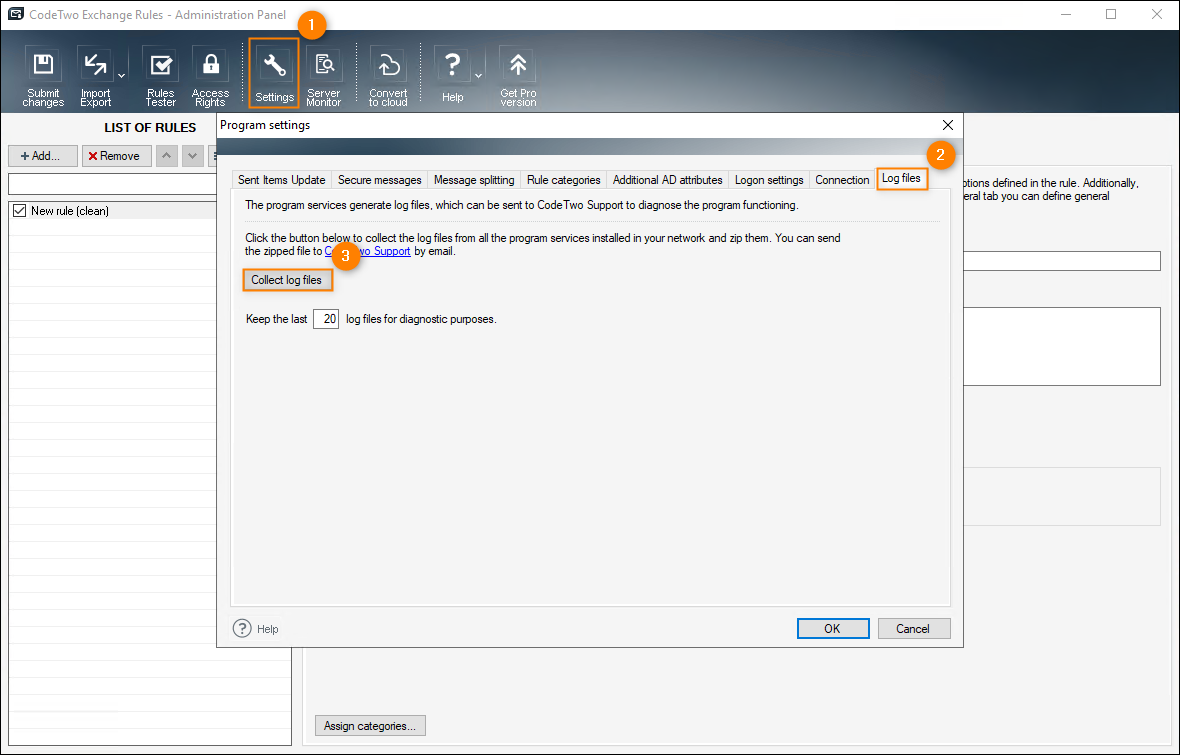Click the dialog Help question icon
The image size is (1180, 755).
(242, 629)
